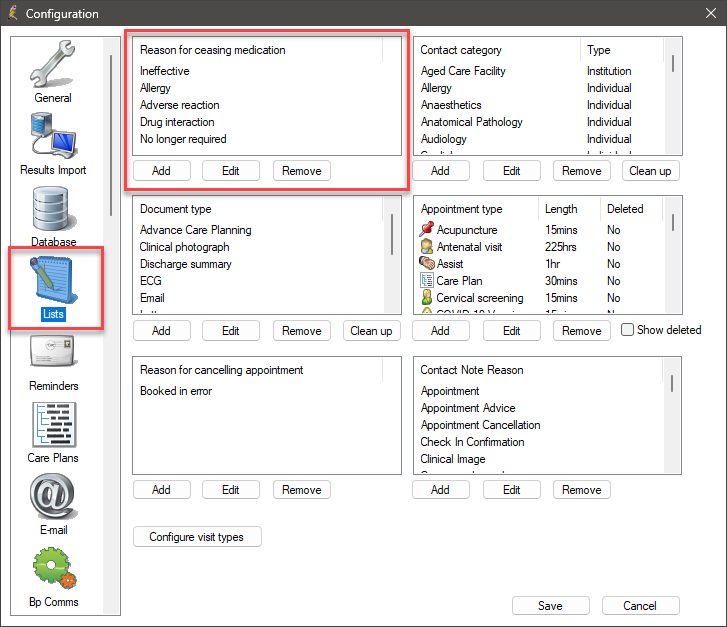This screenshot has width=727, height=627.
Task: Open the General settings wrench icon
Action: pos(52,65)
